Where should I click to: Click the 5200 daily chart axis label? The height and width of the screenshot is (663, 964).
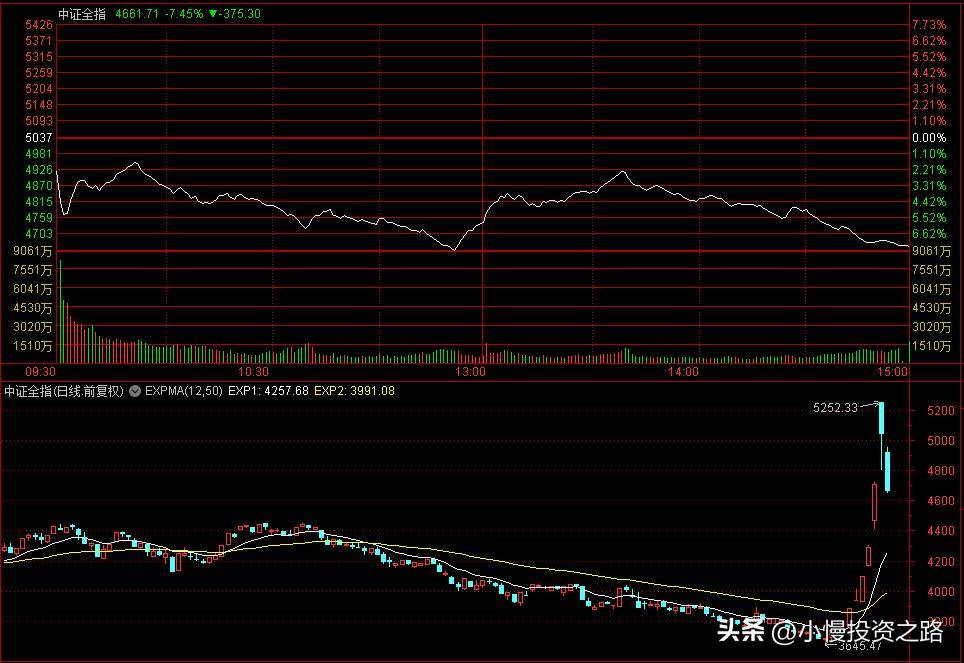941,411
